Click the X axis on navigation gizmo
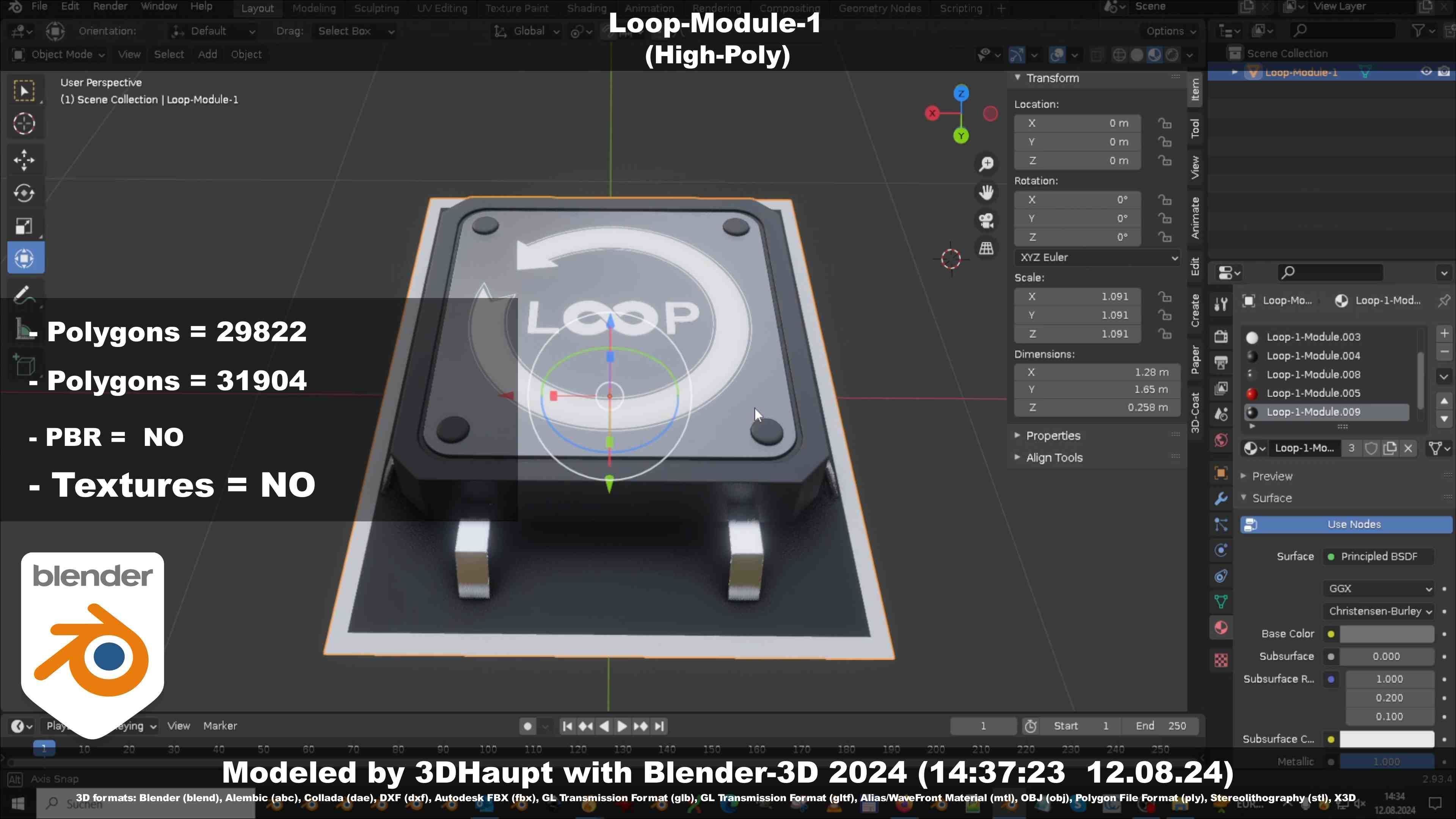1456x819 pixels. tap(932, 114)
